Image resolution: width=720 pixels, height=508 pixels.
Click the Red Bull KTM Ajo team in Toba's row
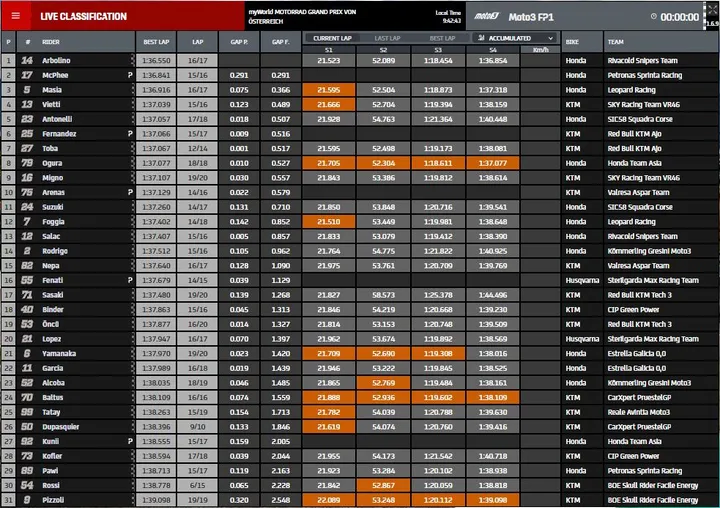click(634, 148)
